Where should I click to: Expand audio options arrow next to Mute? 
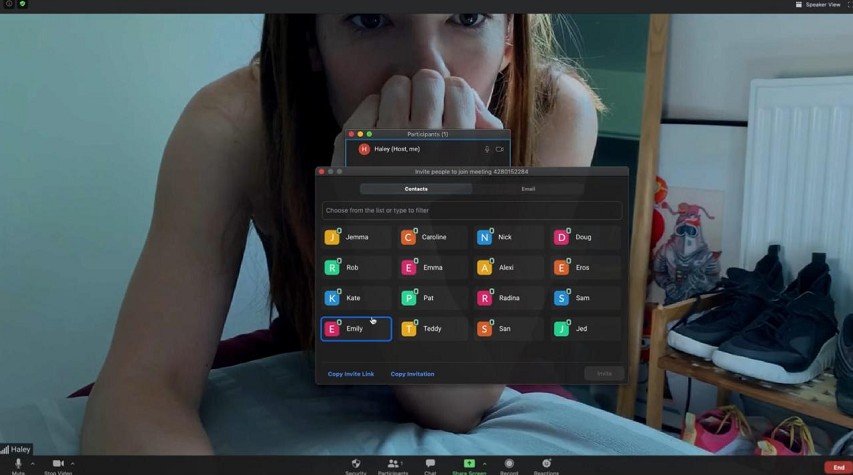32,464
